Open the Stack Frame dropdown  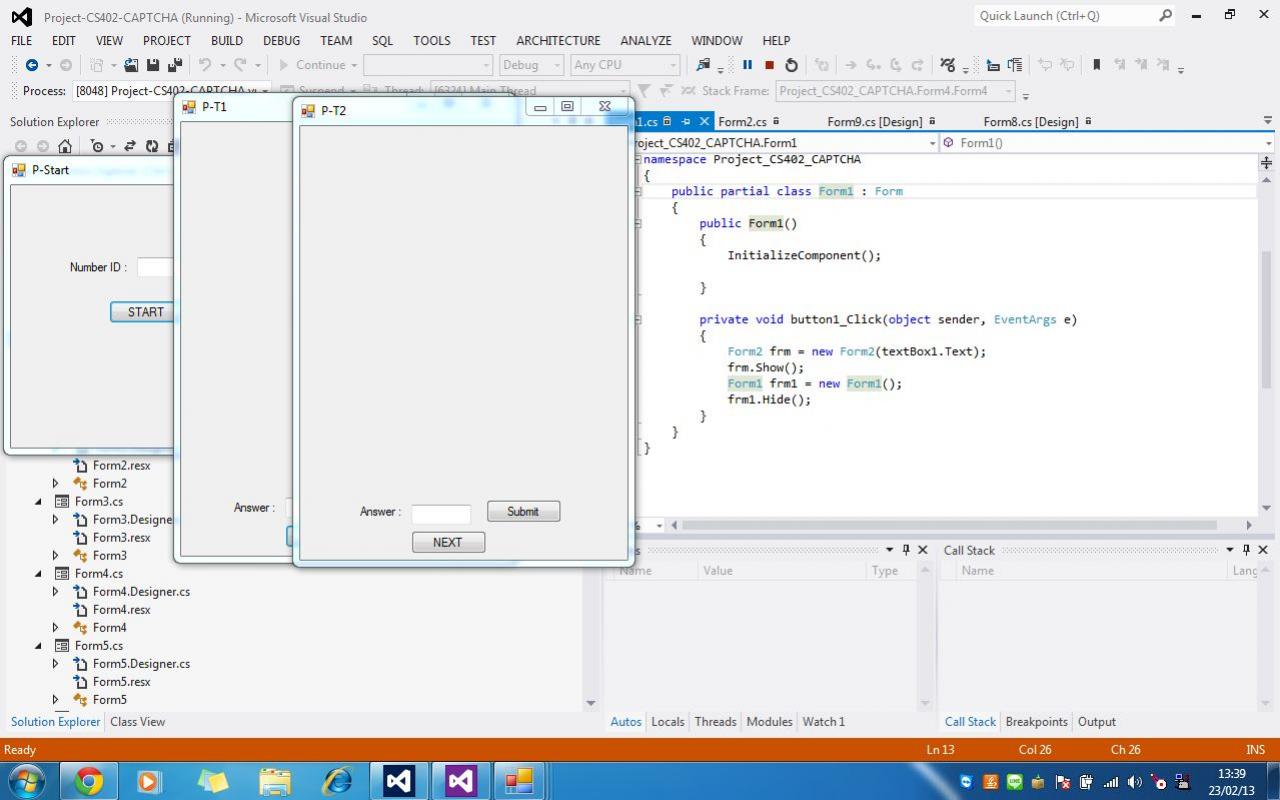[x=1009, y=91]
